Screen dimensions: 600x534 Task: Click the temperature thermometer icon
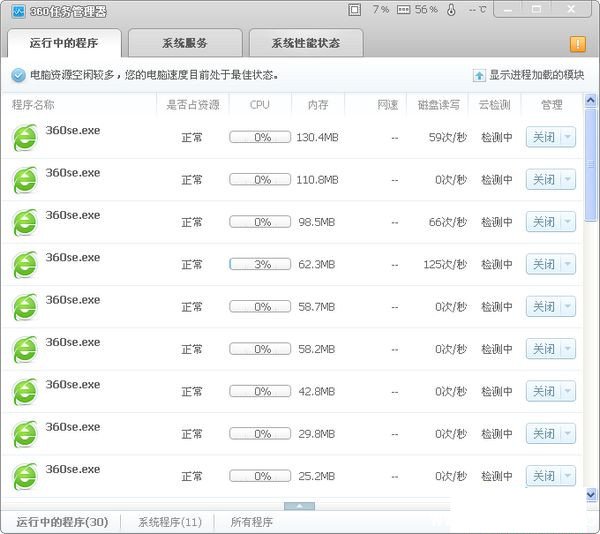(451, 9)
